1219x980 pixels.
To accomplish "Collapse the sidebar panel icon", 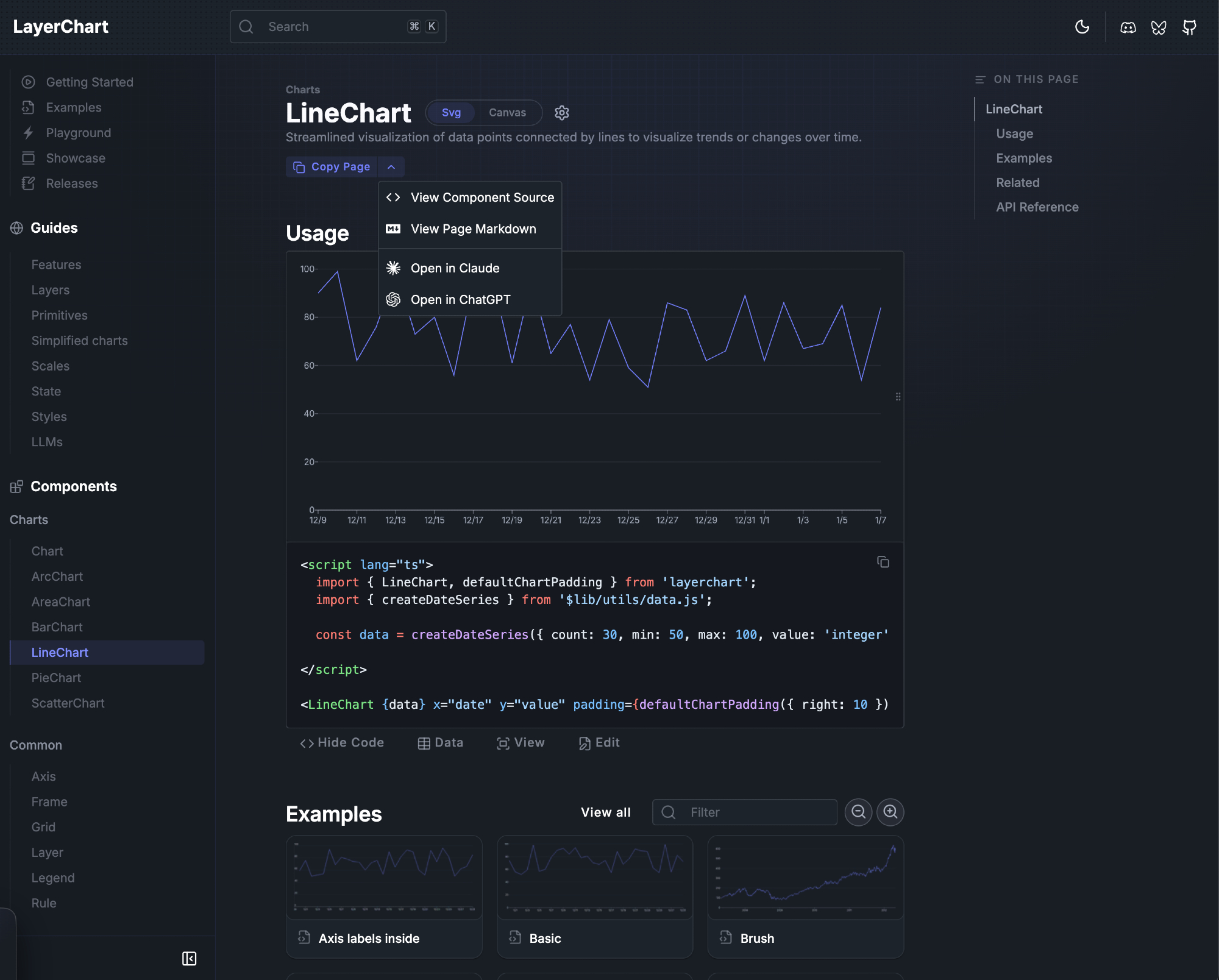I will [x=189, y=958].
